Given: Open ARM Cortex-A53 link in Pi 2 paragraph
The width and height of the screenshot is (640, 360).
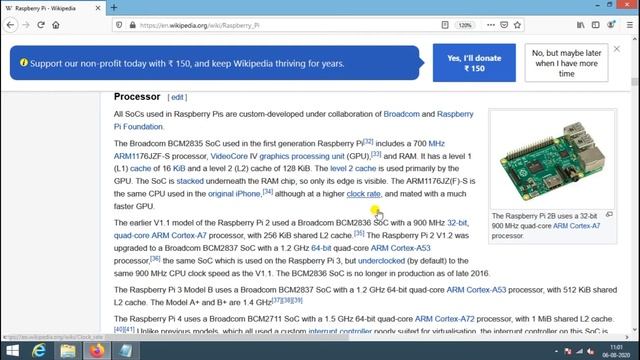Looking at the screenshot, I should 400,248.
